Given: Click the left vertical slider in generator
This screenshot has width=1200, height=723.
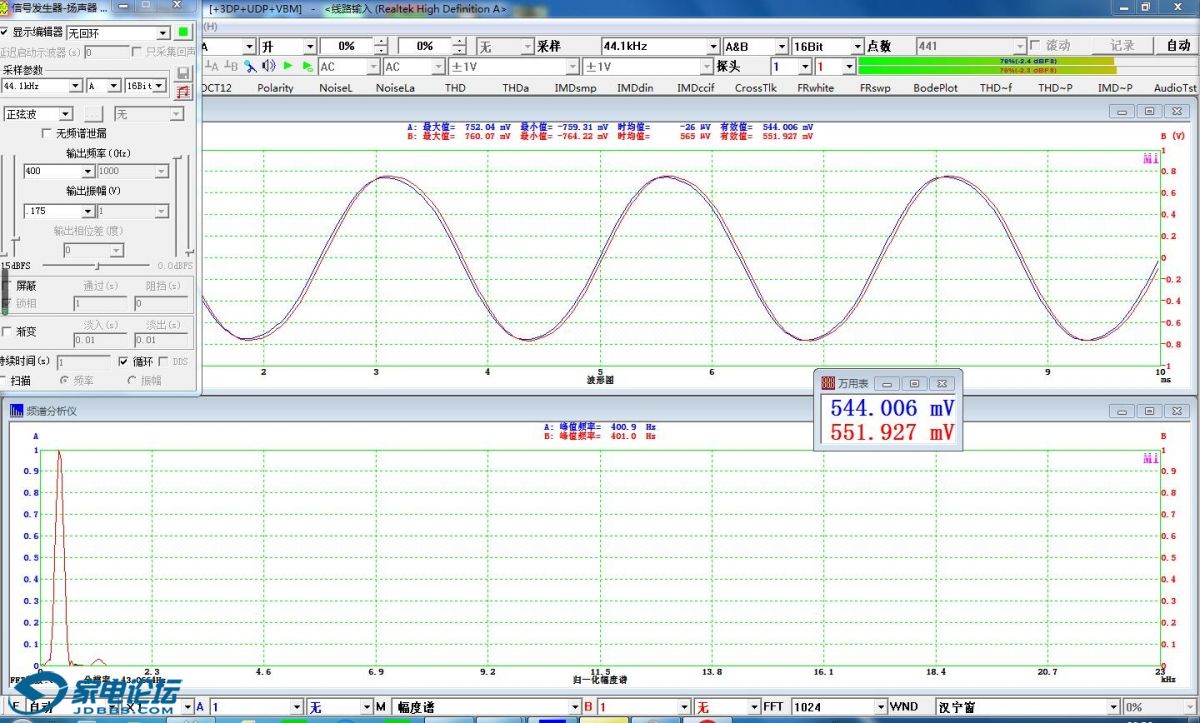Looking at the screenshot, I should [x=13, y=205].
